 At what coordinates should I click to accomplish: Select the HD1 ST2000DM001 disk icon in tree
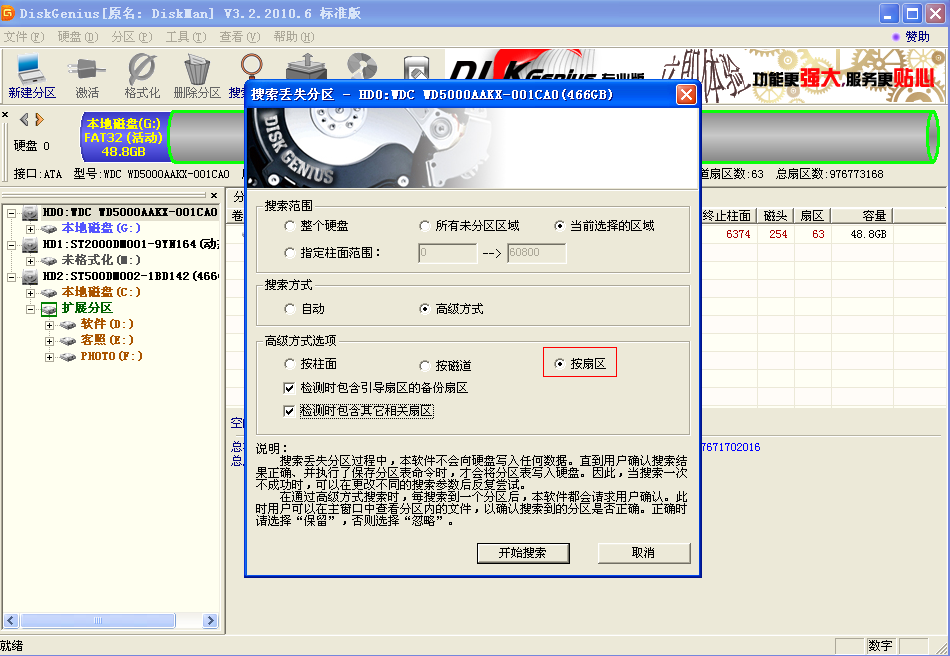coord(30,245)
